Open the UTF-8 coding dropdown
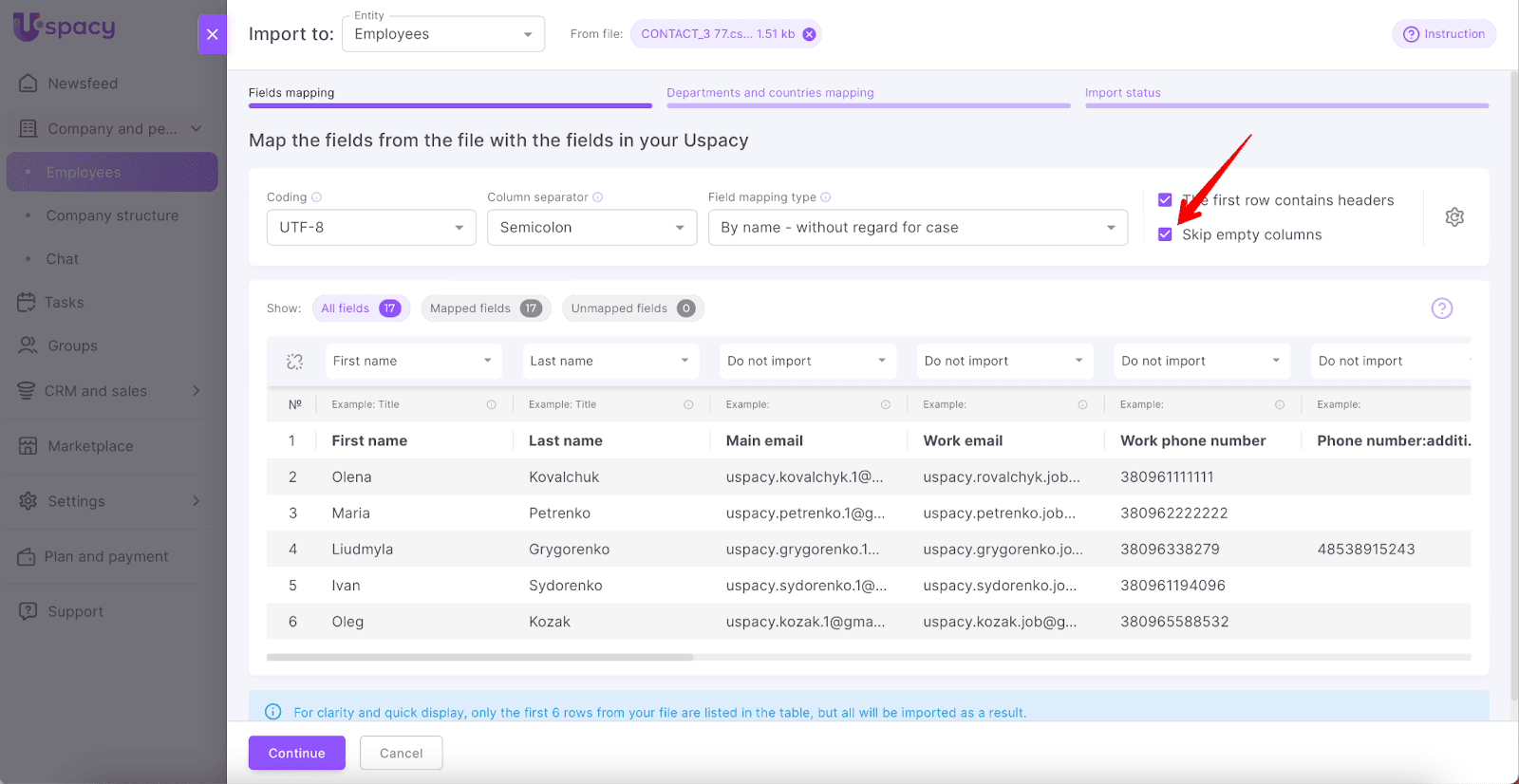The image size is (1519, 784). [371, 228]
